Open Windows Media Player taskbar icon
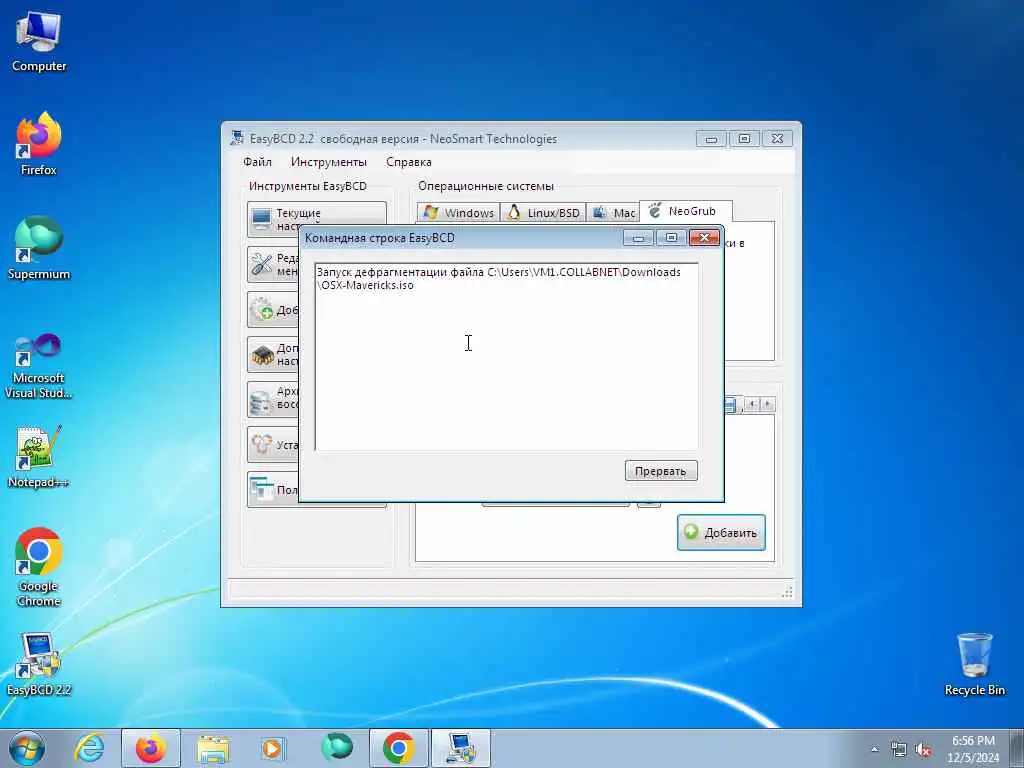The image size is (1024, 768). tap(274, 748)
